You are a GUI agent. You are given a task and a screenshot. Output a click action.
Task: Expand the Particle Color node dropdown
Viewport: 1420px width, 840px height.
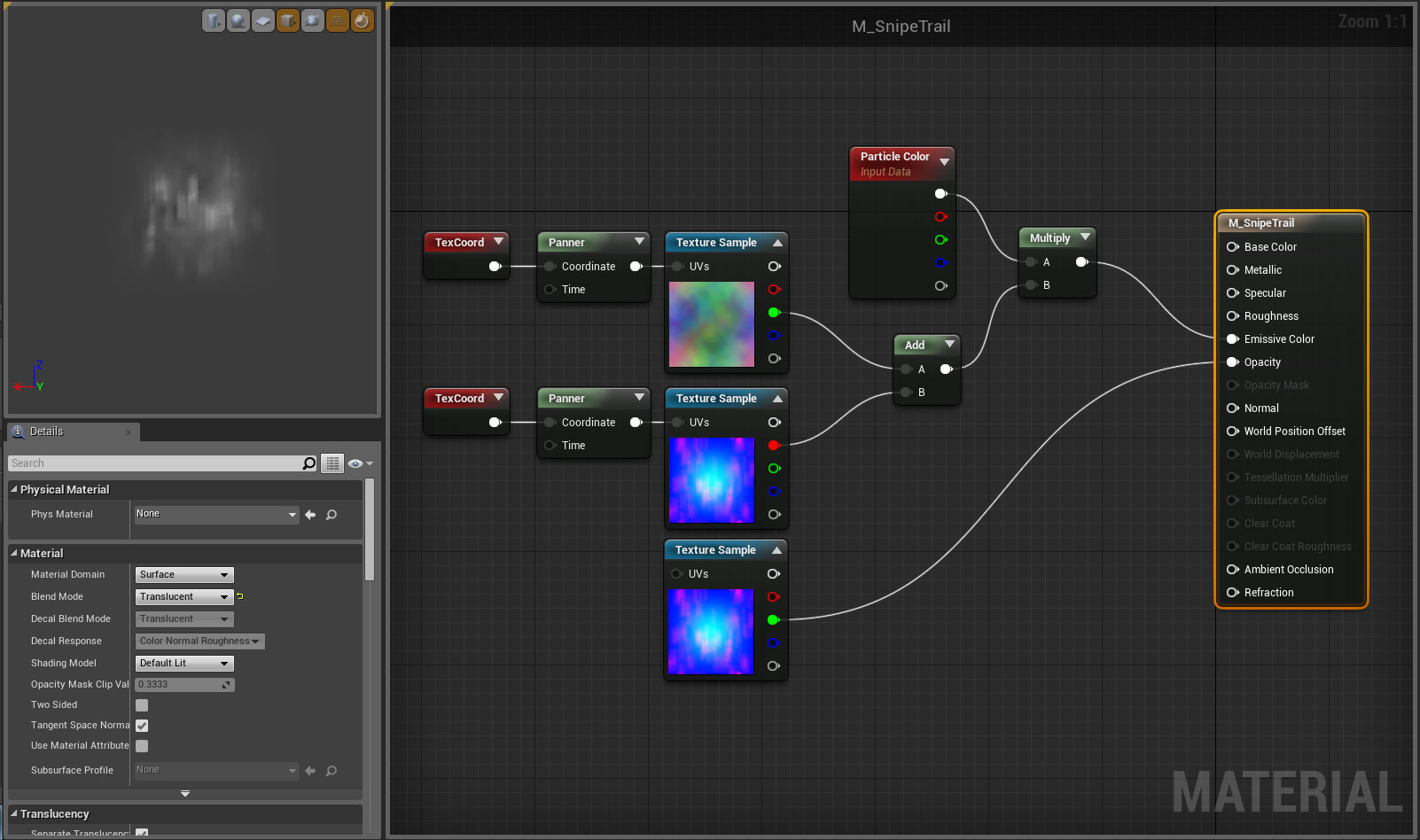pyautogui.click(x=944, y=162)
